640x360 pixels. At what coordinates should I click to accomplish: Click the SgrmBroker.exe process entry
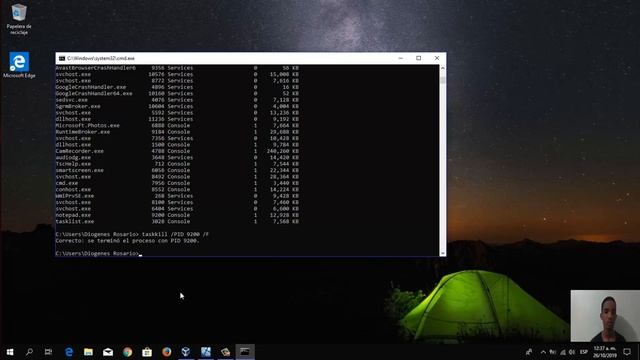78,106
